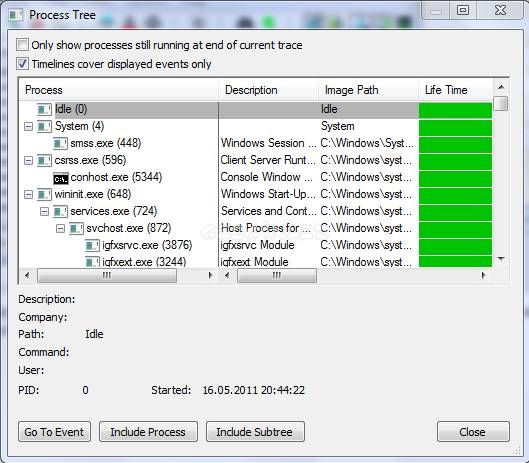Click the services.exe (724) process icon
529x463 pixels.
pyautogui.click(x=60, y=212)
